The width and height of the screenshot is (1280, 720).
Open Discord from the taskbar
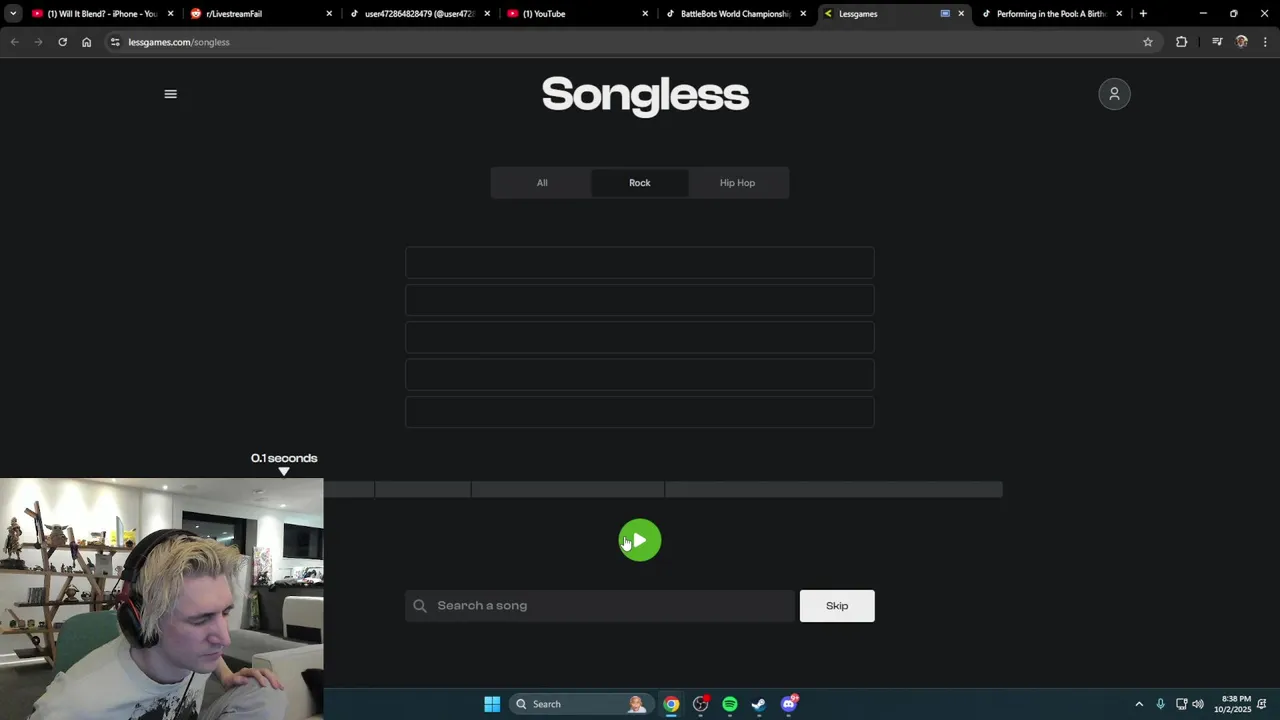click(789, 704)
